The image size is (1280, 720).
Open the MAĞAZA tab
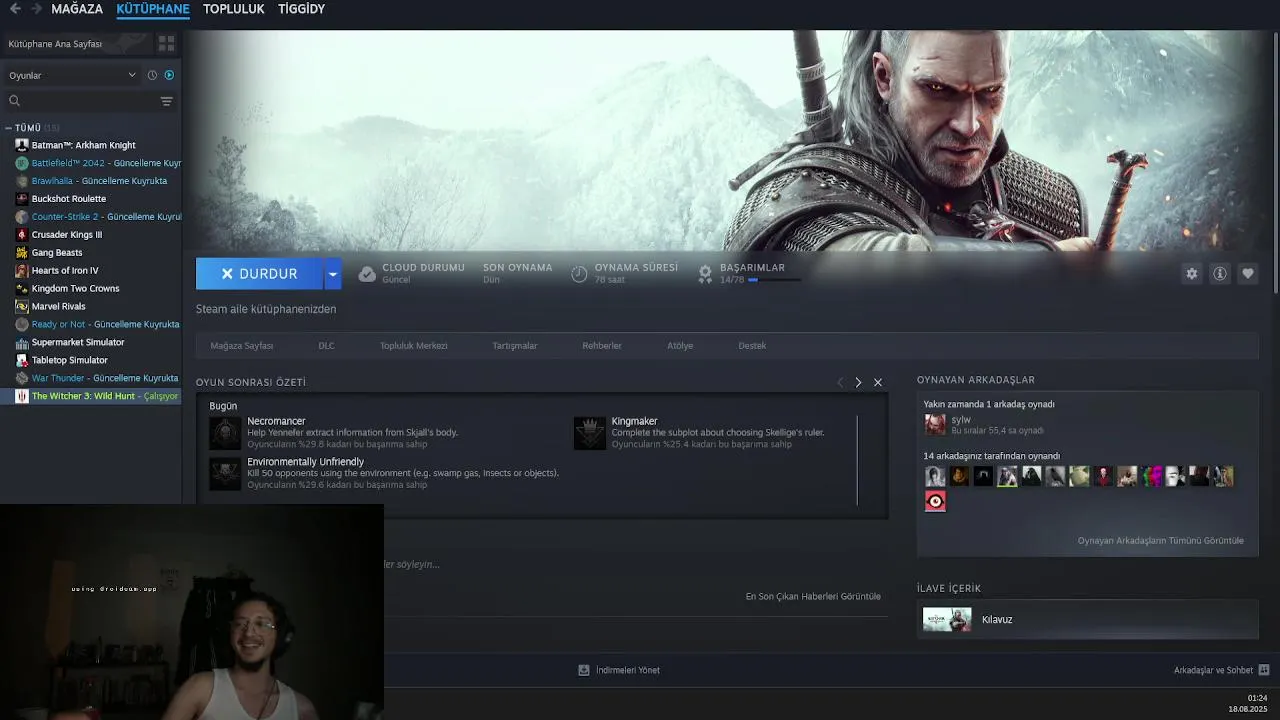coord(77,9)
